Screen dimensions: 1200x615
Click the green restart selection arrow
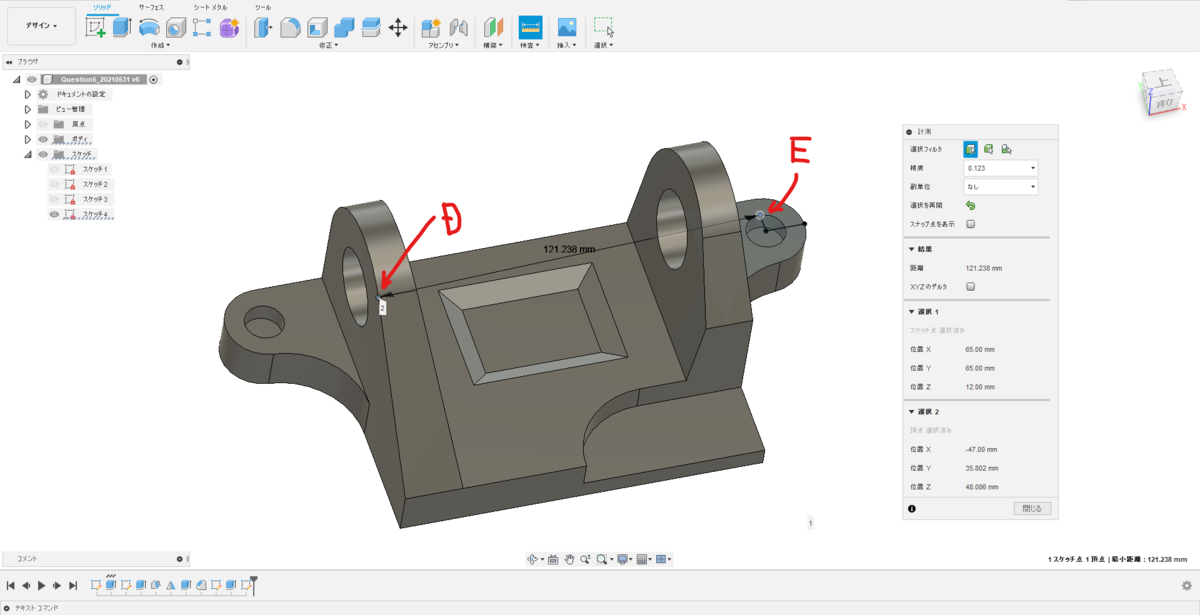pyautogui.click(x=970, y=205)
